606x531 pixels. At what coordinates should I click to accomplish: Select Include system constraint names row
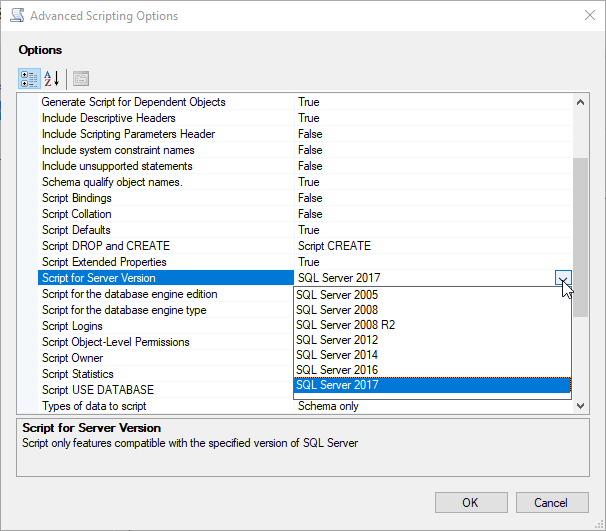pos(166,150)
